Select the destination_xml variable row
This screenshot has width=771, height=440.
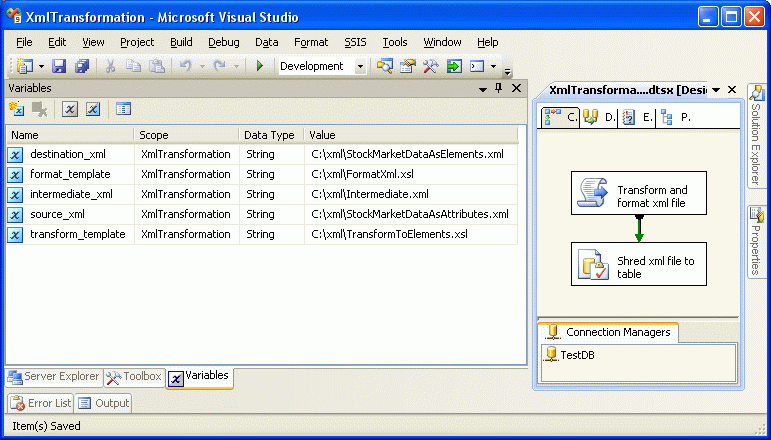coord(262,154)
